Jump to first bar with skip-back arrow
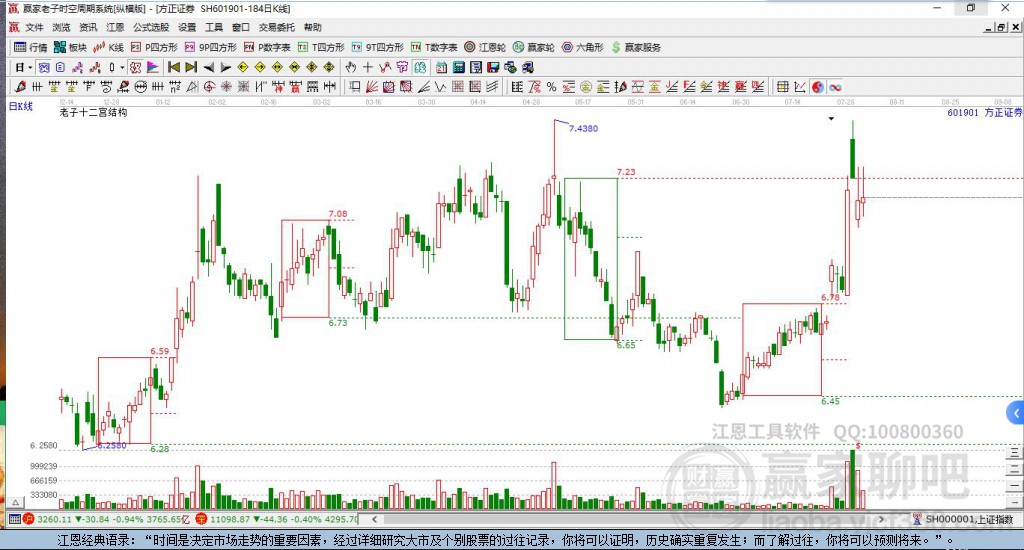The width and height of the screenshot is (1024, 550). tap(173, 67)
